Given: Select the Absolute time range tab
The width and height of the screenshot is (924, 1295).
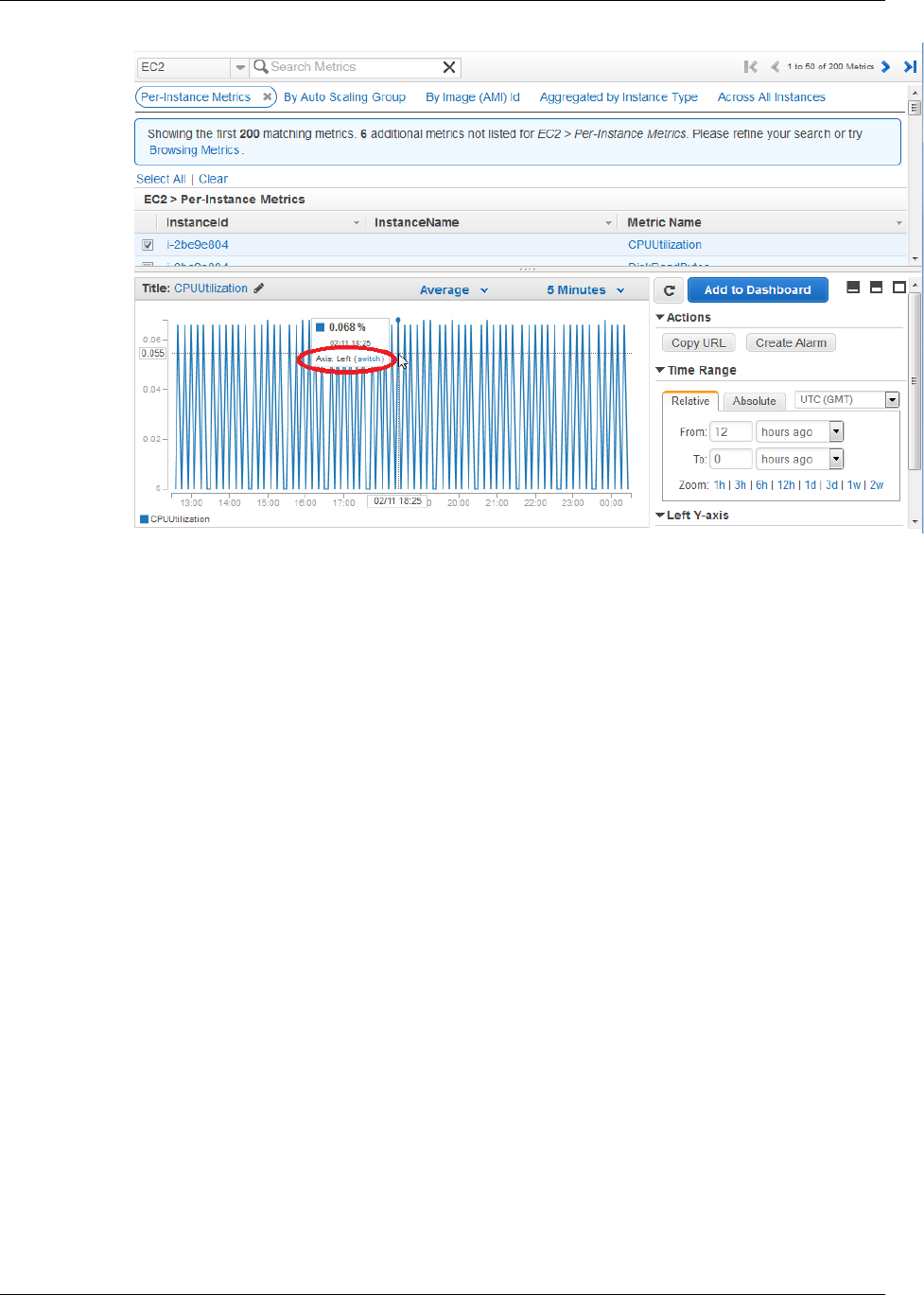Looking at the screenshot, I should [x=754, y=401].
